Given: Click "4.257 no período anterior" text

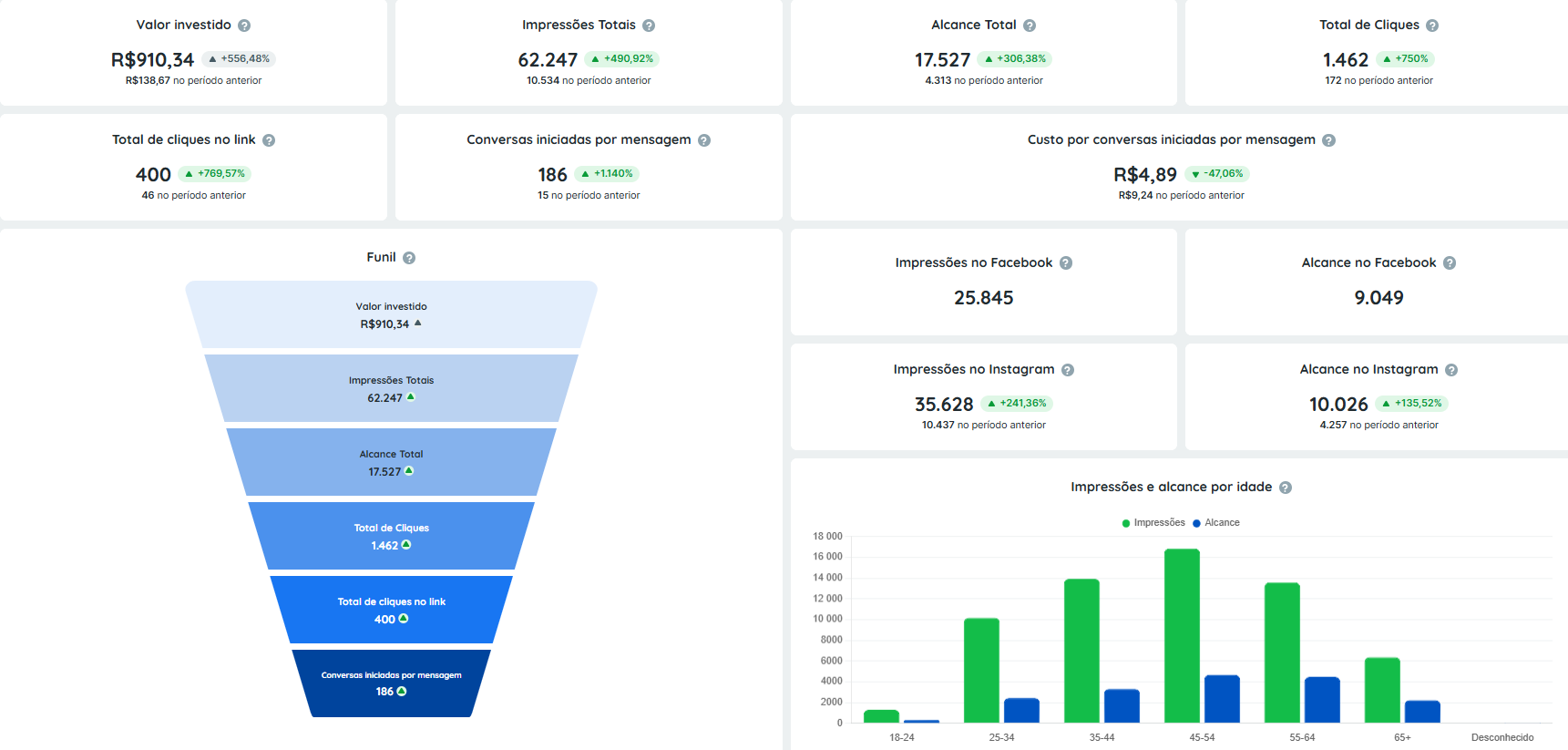Looking at the screenshot, I should (1379, 426).
